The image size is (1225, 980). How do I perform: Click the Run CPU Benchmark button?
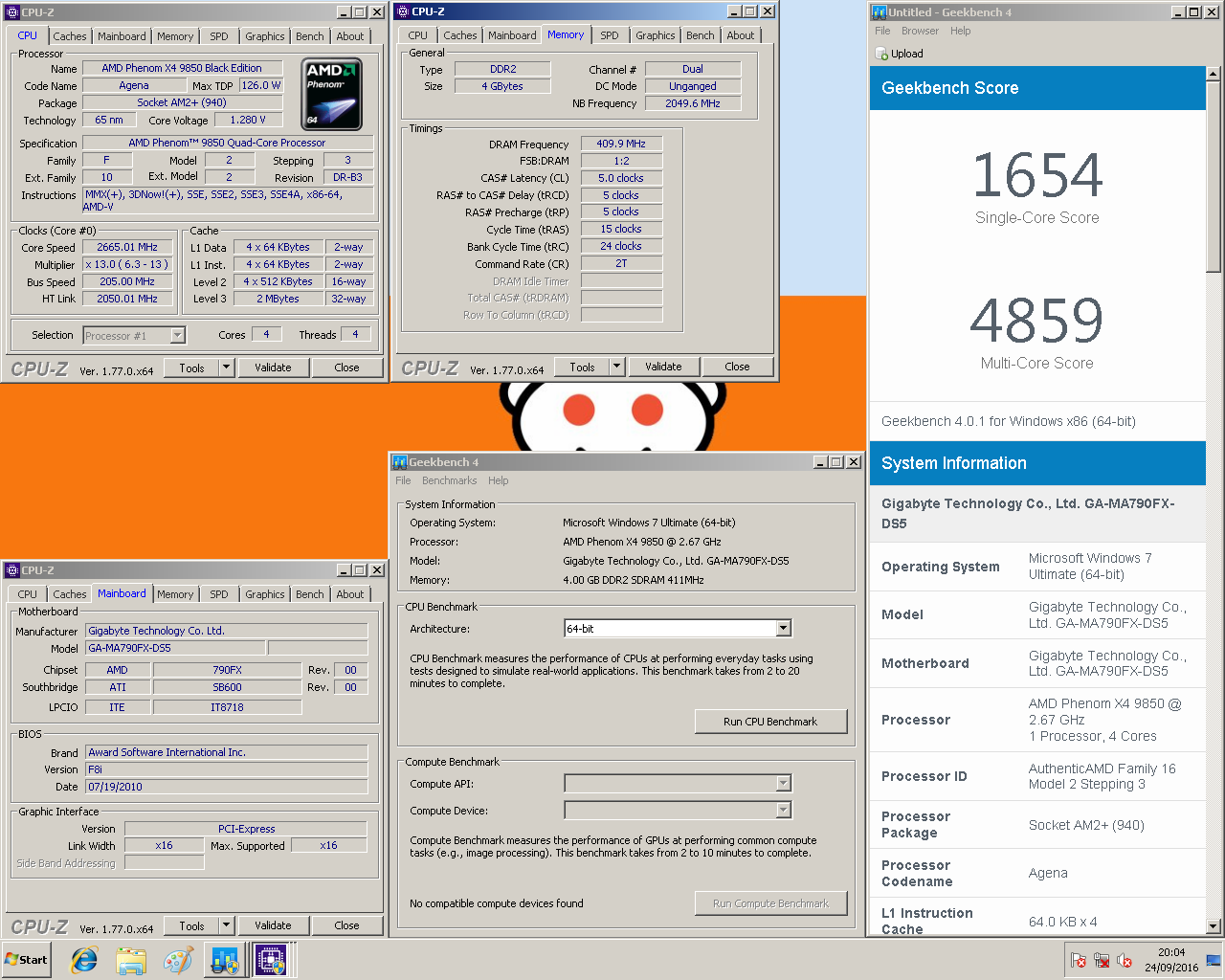770,722
